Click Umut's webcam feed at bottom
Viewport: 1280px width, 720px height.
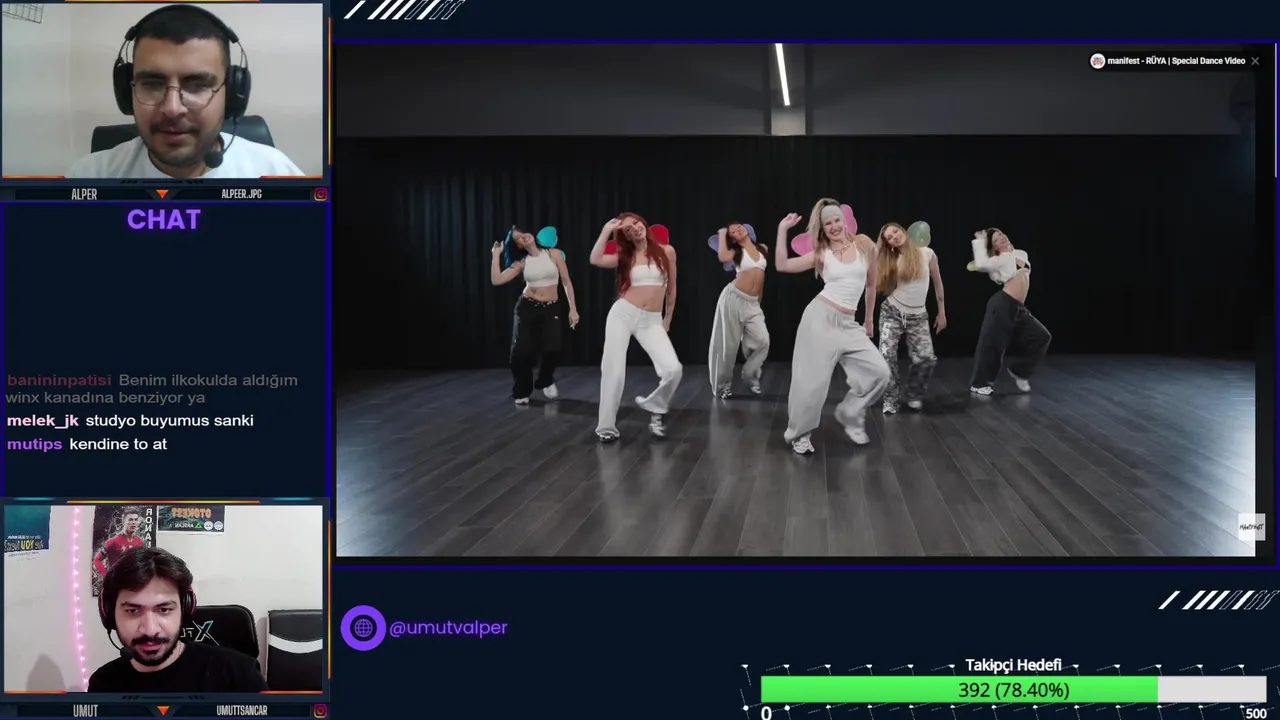click(162, 599)
